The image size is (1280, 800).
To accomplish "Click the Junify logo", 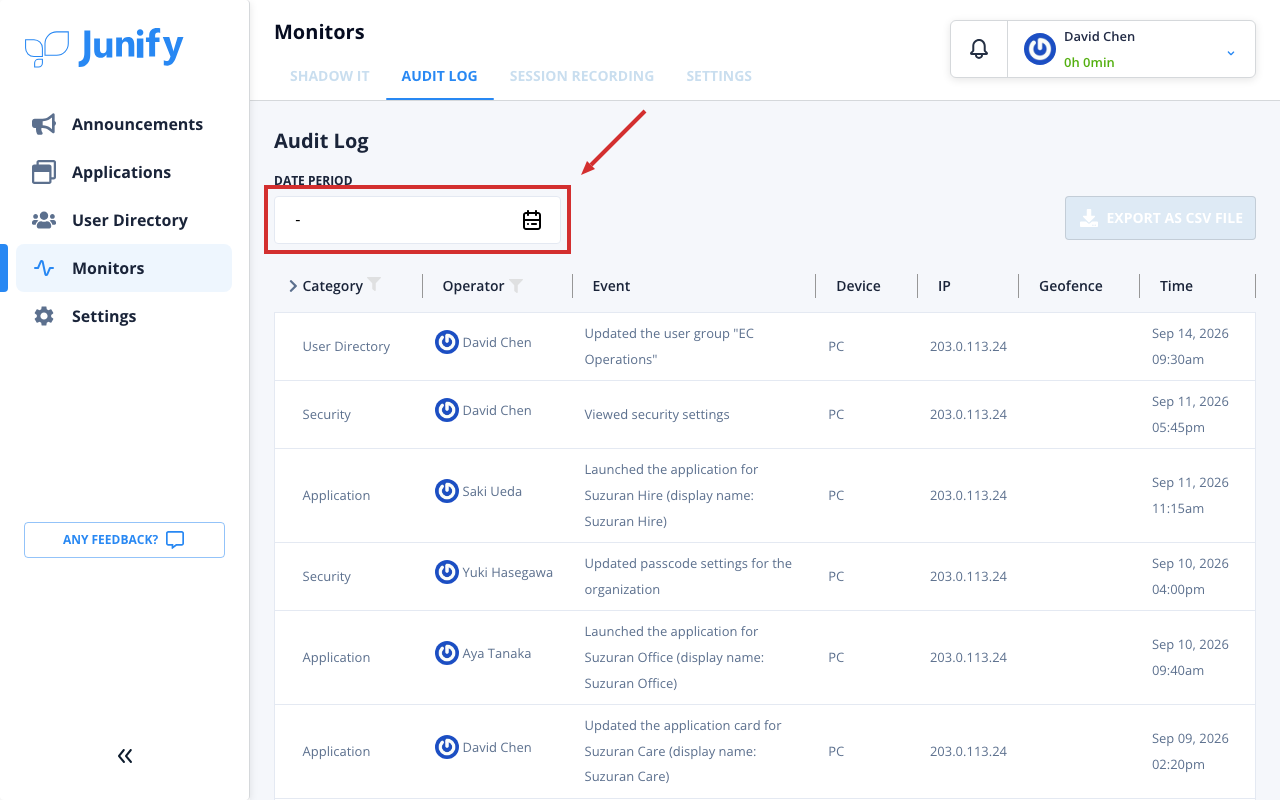I will click(104, 47).
